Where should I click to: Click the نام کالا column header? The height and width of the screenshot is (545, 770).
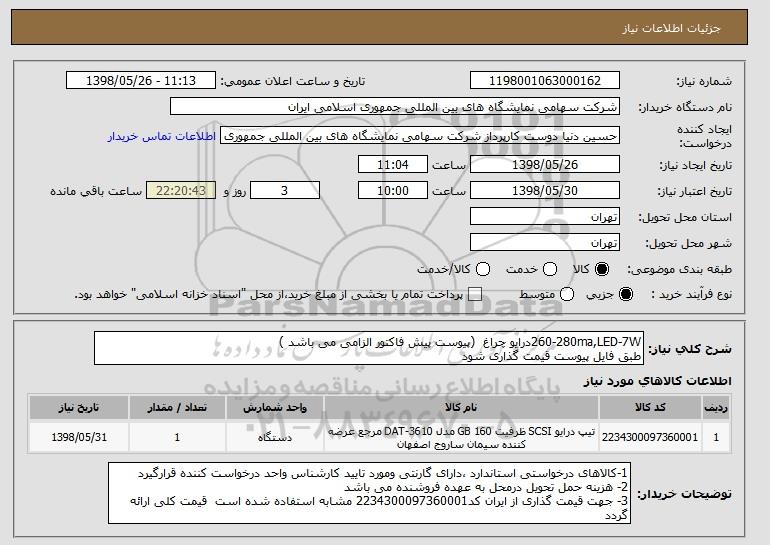click(x=461, y=408)
